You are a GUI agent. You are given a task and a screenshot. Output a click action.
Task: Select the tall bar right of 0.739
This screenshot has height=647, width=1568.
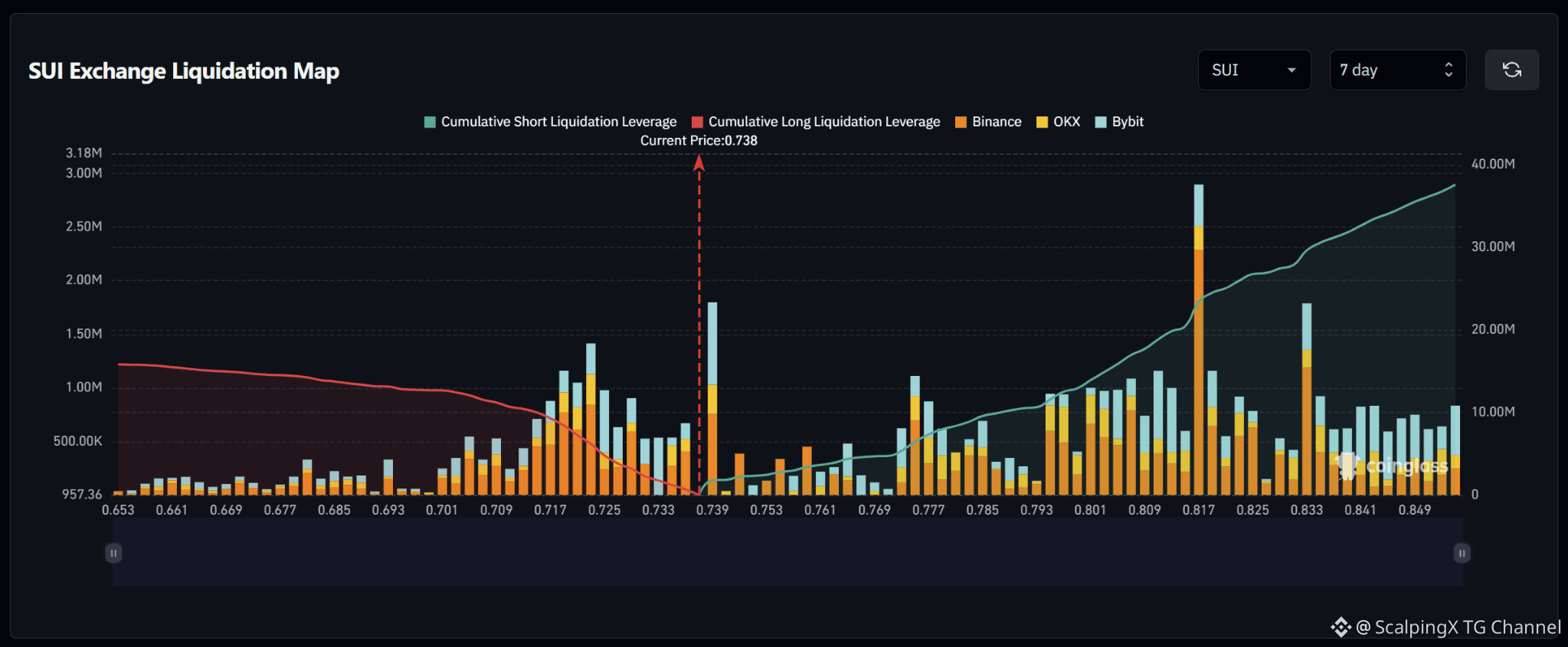(712, 399)
